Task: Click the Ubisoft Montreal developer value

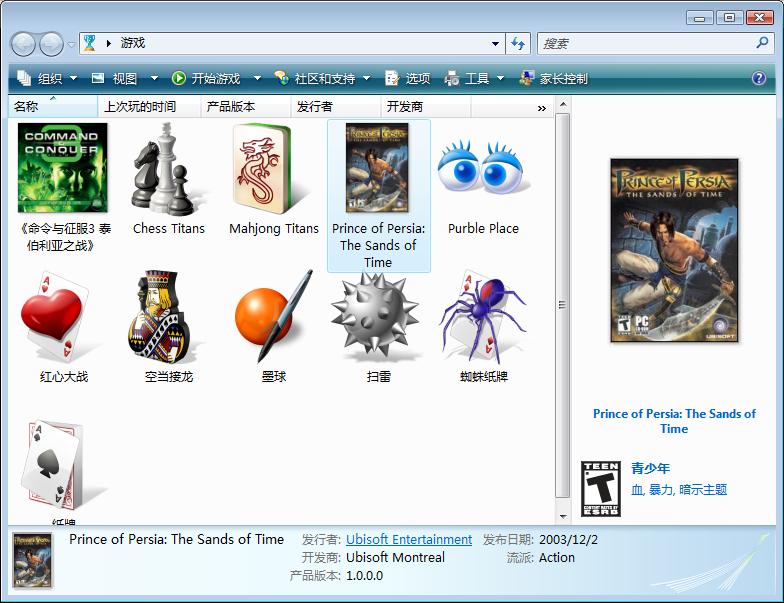Action: tap(395, 558)
